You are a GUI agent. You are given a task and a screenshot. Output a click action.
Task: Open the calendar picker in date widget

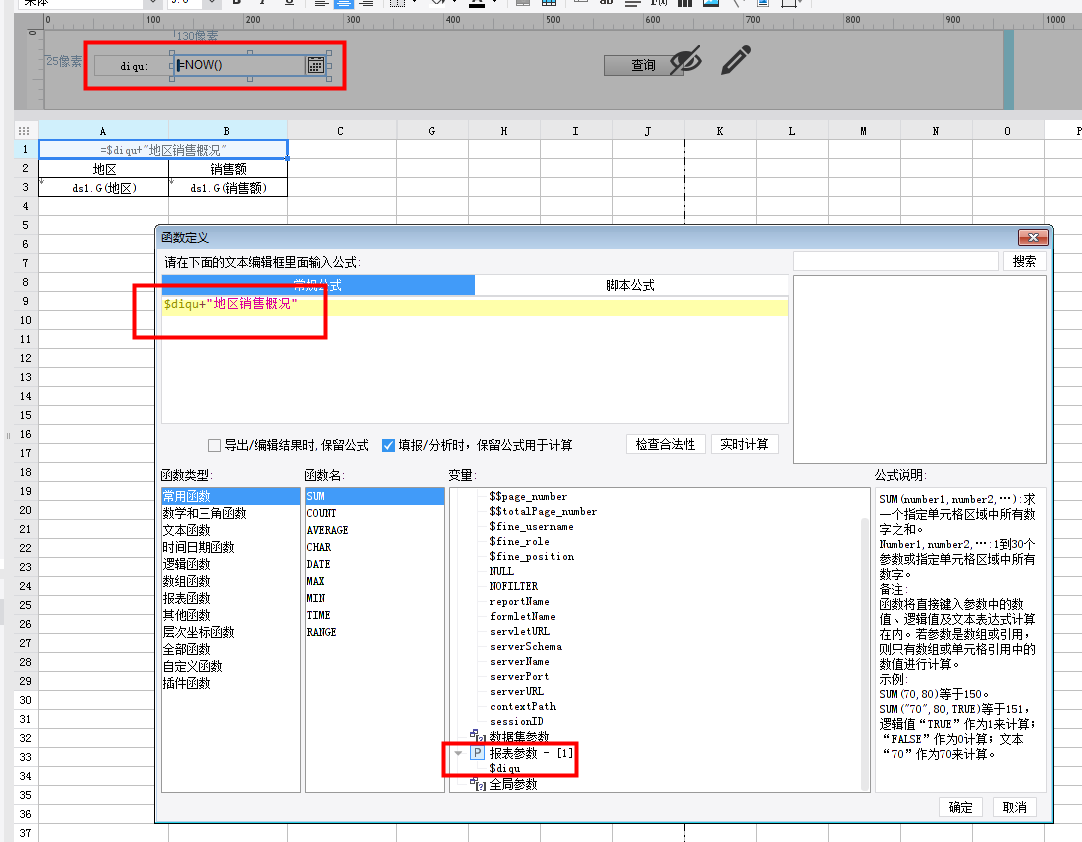315,66
